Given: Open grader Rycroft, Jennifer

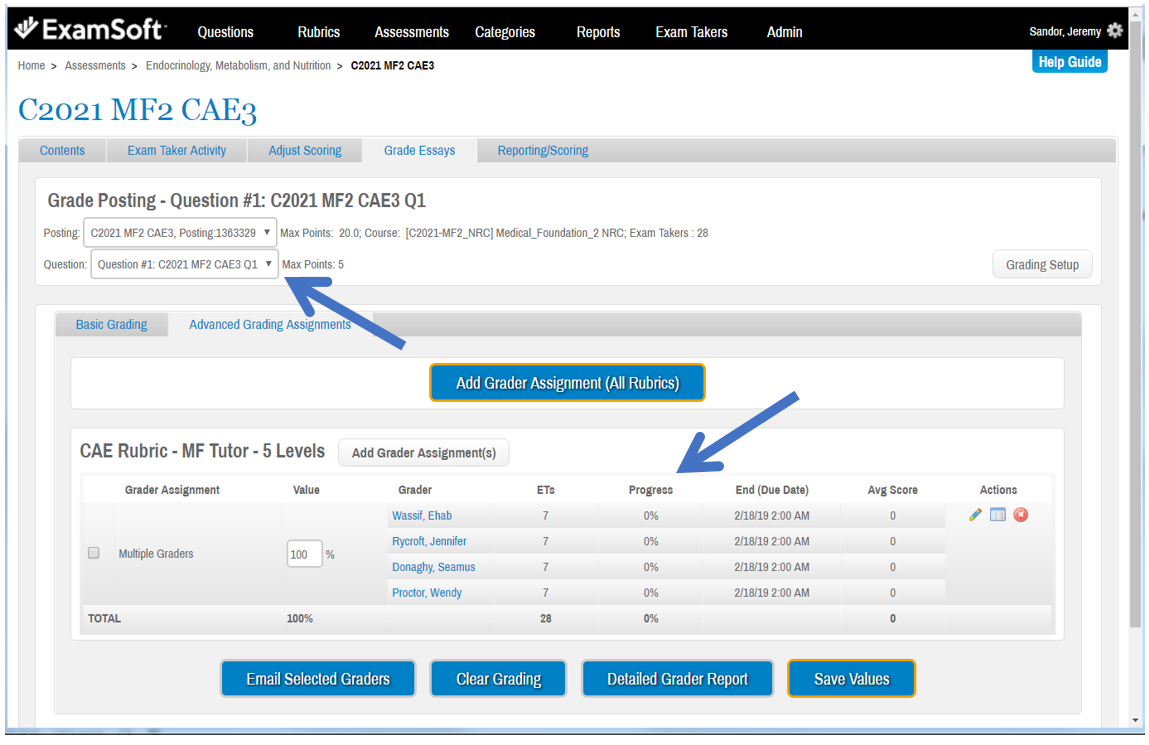Looking at the screenshot, I should coord(429,541).
